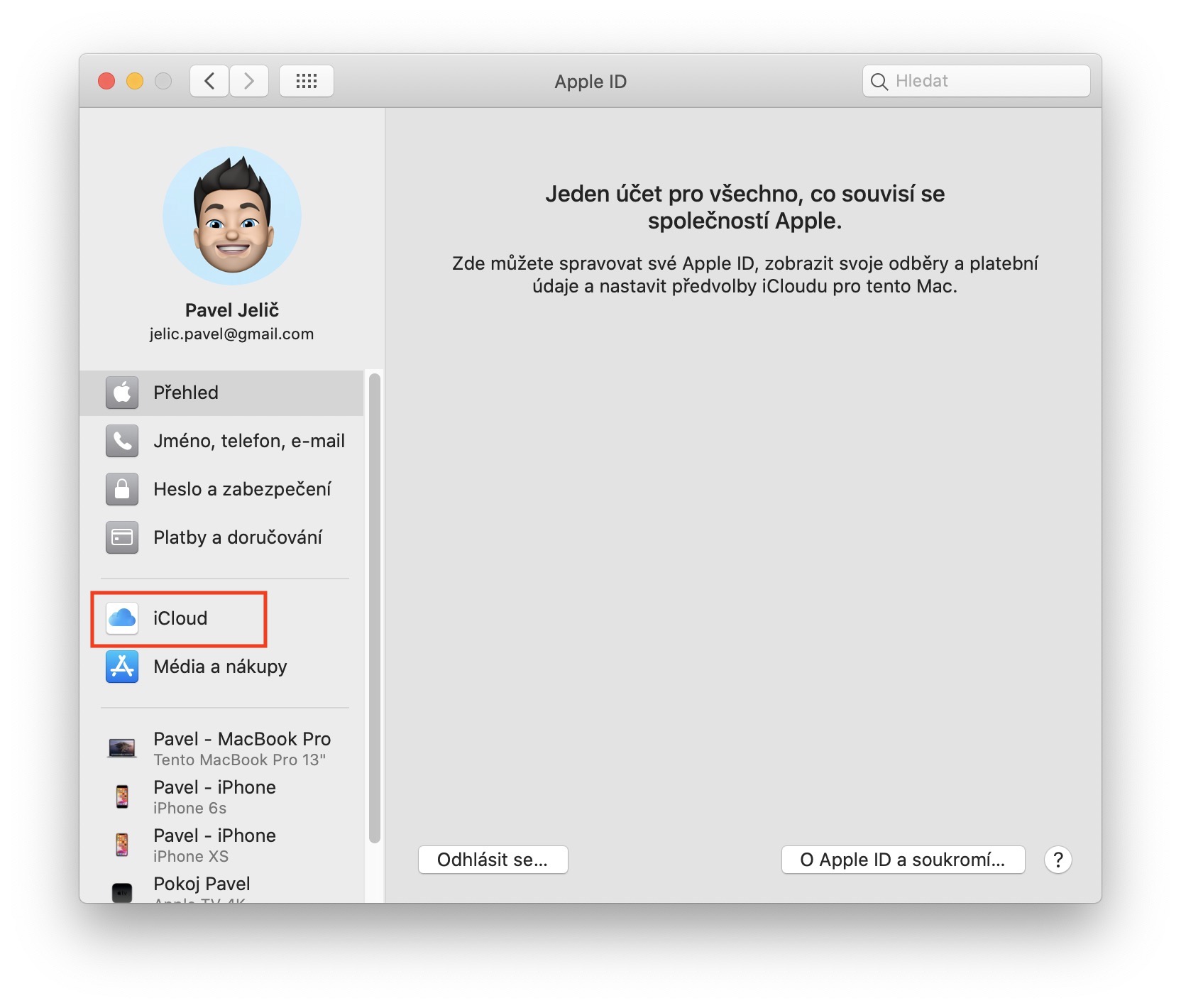Select the Pavel - iPhone 6s device
This screenshot has height=1008, width=1181.
coord(221,796)
